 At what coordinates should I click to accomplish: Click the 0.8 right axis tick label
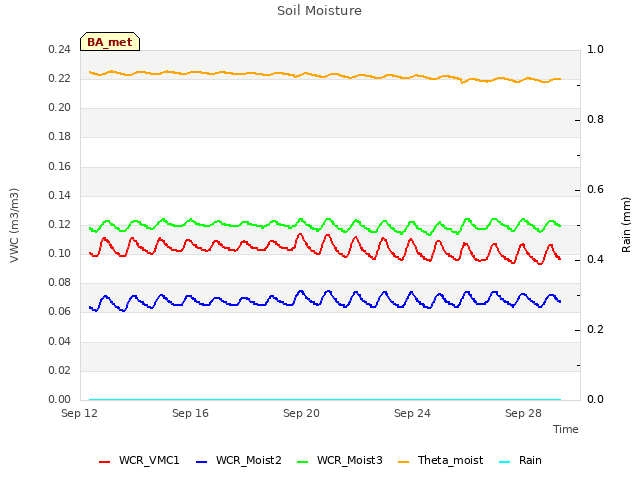click(595, 119)
